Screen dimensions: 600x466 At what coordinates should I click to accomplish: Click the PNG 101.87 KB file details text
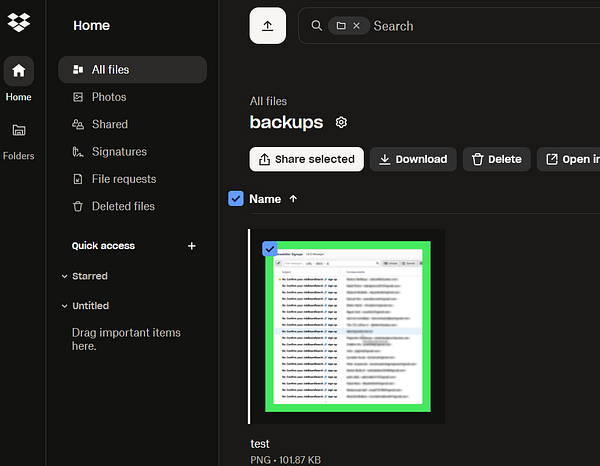(285, 460)
